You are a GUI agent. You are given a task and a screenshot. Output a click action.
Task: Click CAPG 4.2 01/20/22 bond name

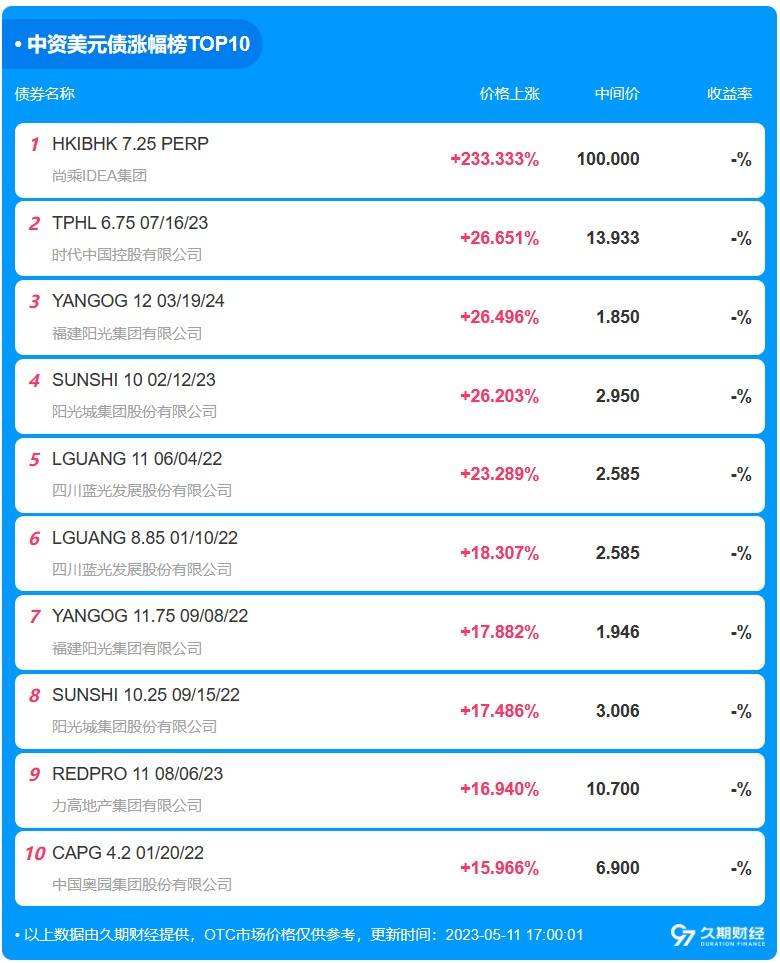[x=128, y=852]
